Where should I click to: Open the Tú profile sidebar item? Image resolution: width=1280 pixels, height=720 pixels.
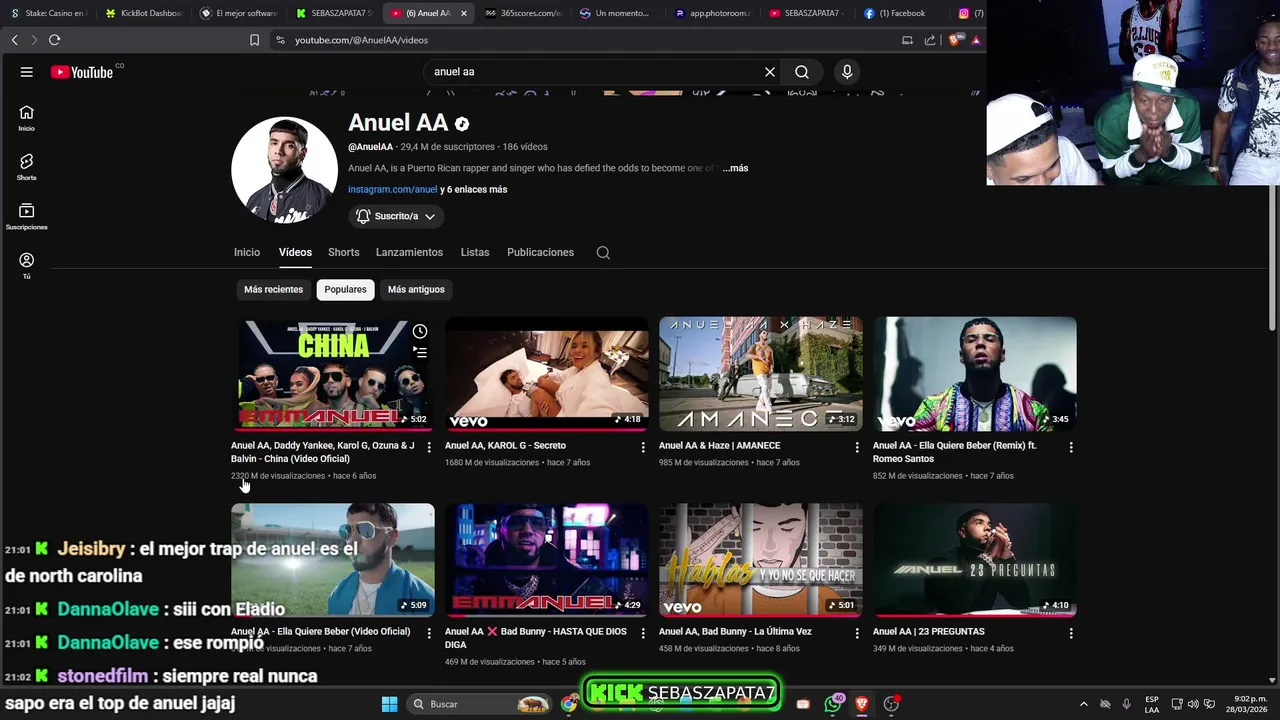pos(27,265)
